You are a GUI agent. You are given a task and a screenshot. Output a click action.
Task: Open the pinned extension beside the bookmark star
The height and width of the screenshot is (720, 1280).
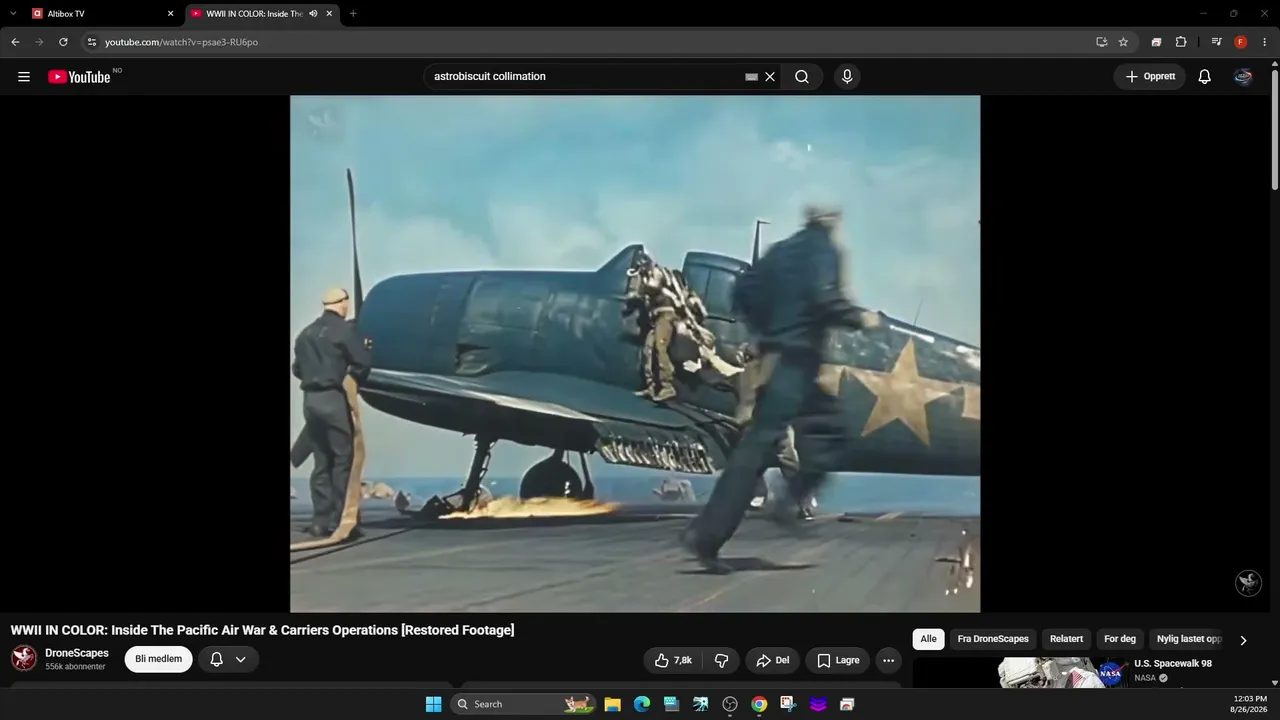coord(1156,42)
